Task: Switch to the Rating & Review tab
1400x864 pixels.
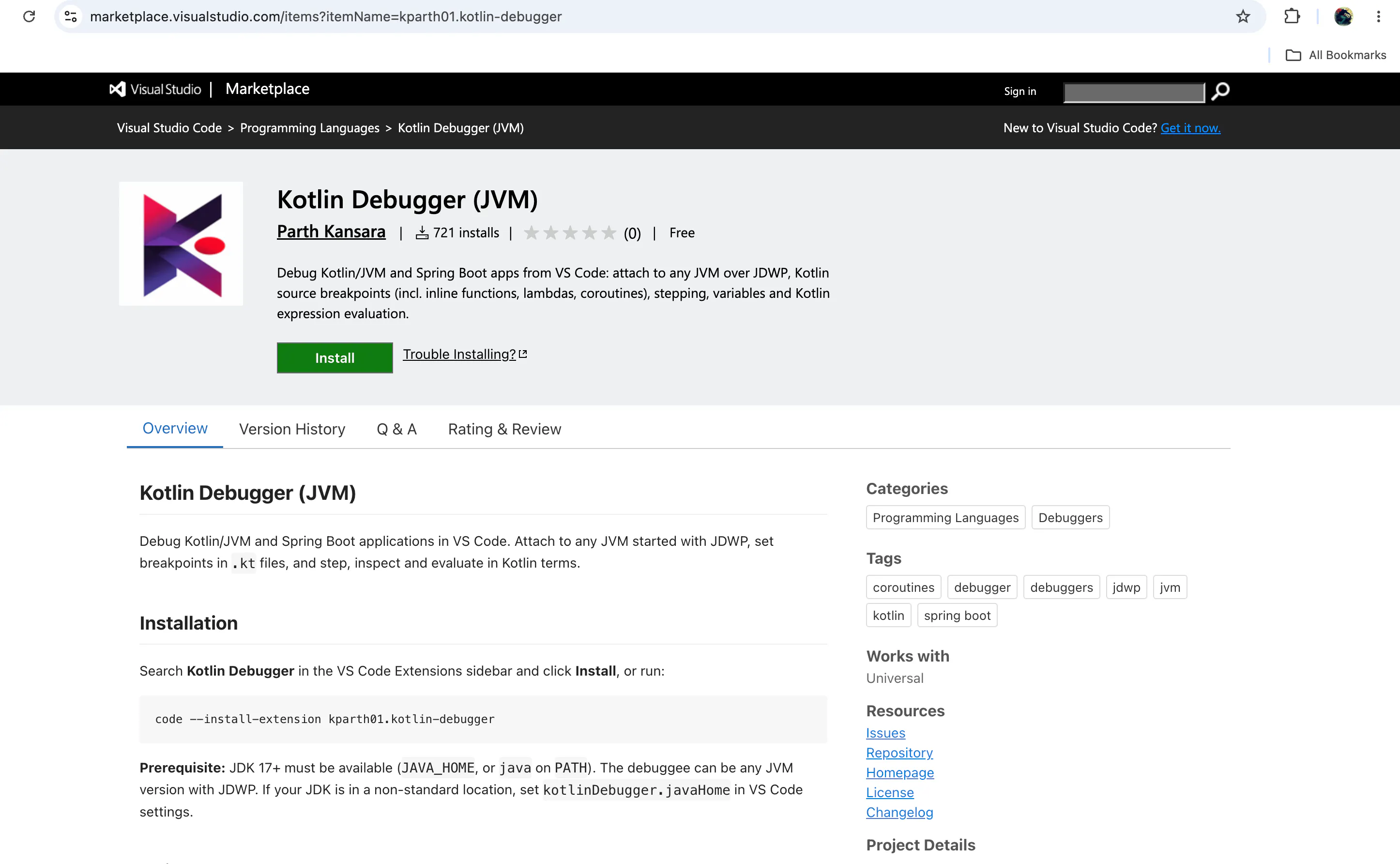Action: point(504,429)
